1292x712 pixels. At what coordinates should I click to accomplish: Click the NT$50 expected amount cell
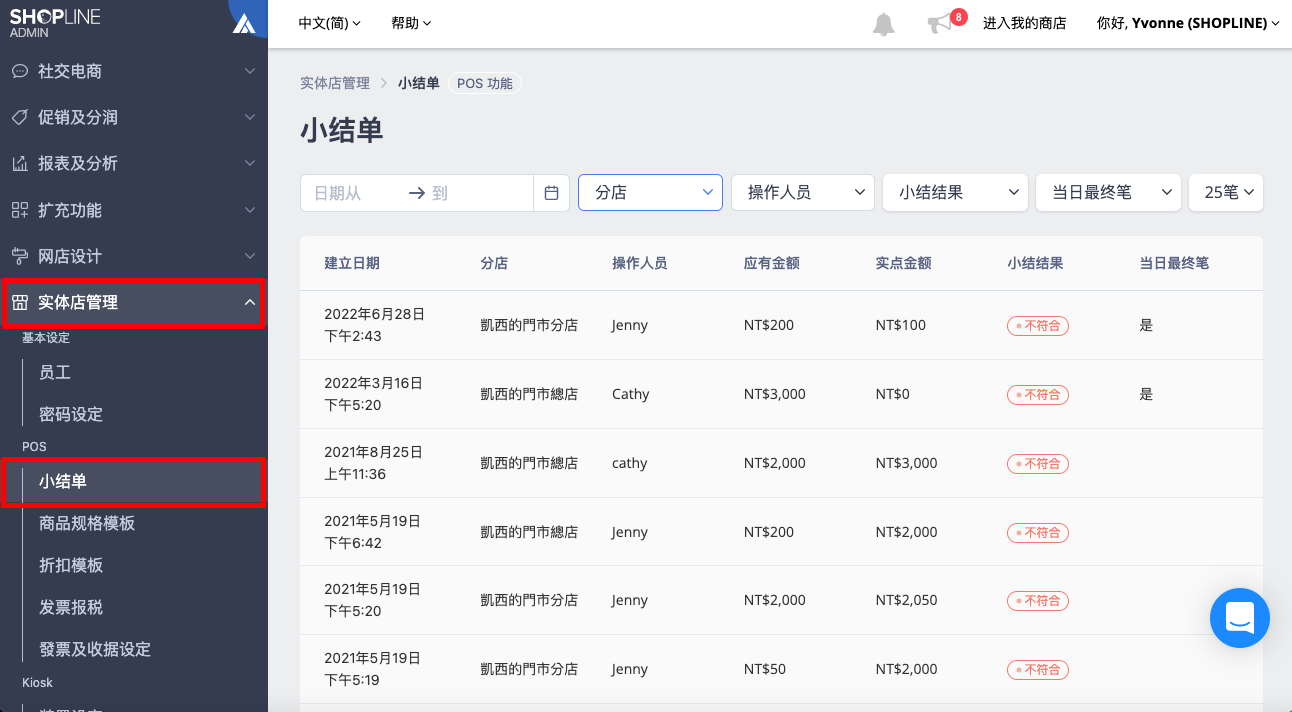click(x=765, y=669)
